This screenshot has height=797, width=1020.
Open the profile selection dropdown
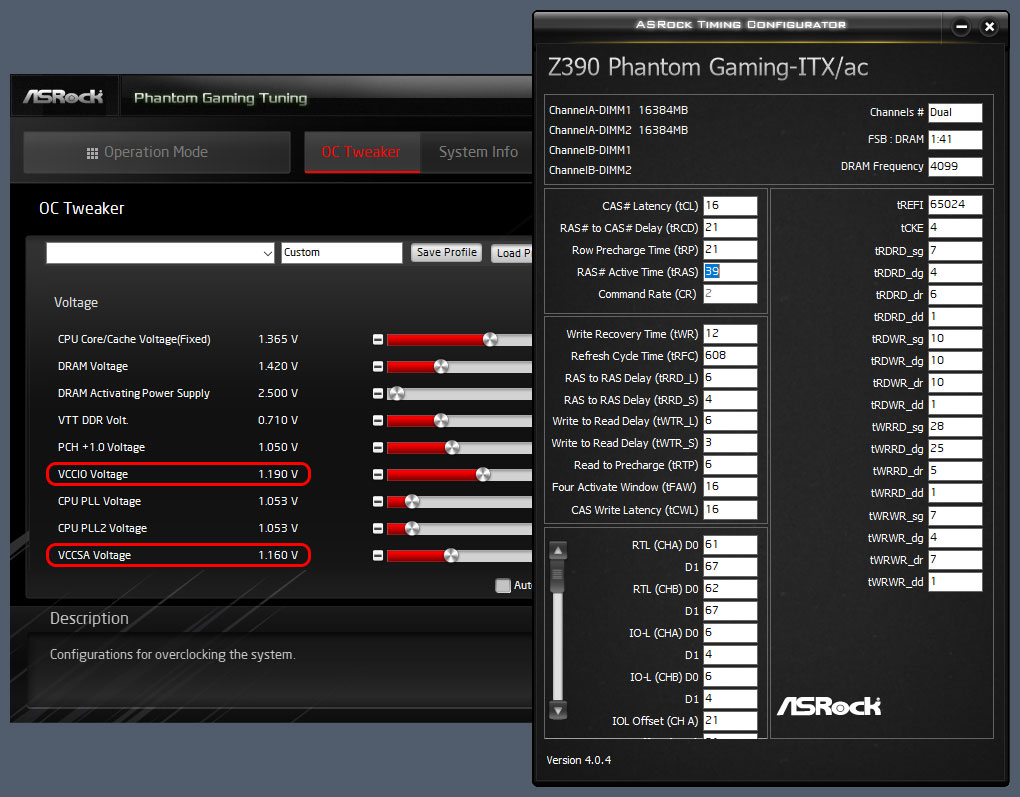tap(160, 253)
